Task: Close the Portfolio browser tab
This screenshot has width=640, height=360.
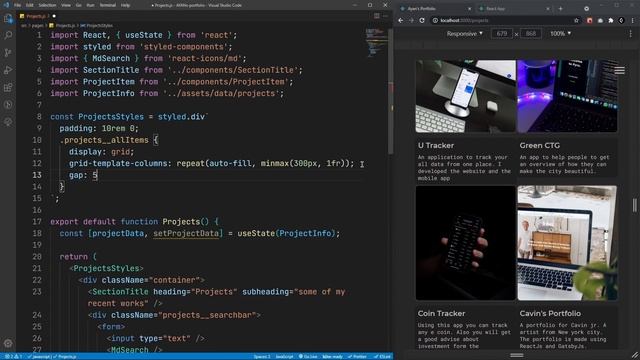Action: click(x=469, y=9)
